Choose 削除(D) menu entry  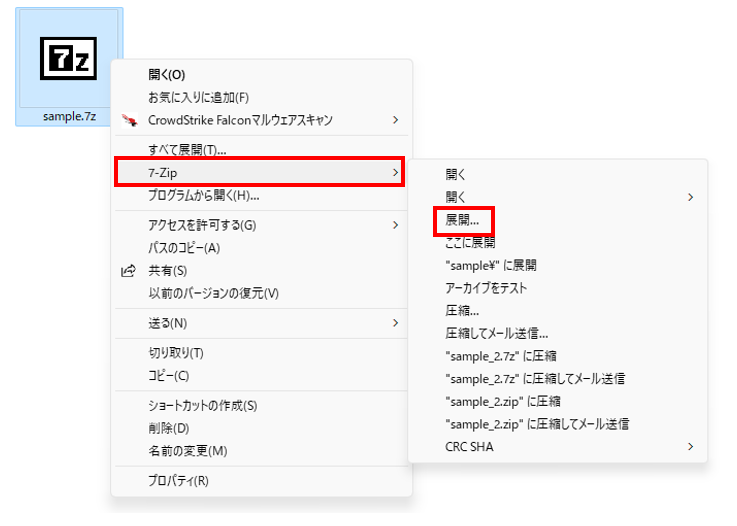coord(262,428)
